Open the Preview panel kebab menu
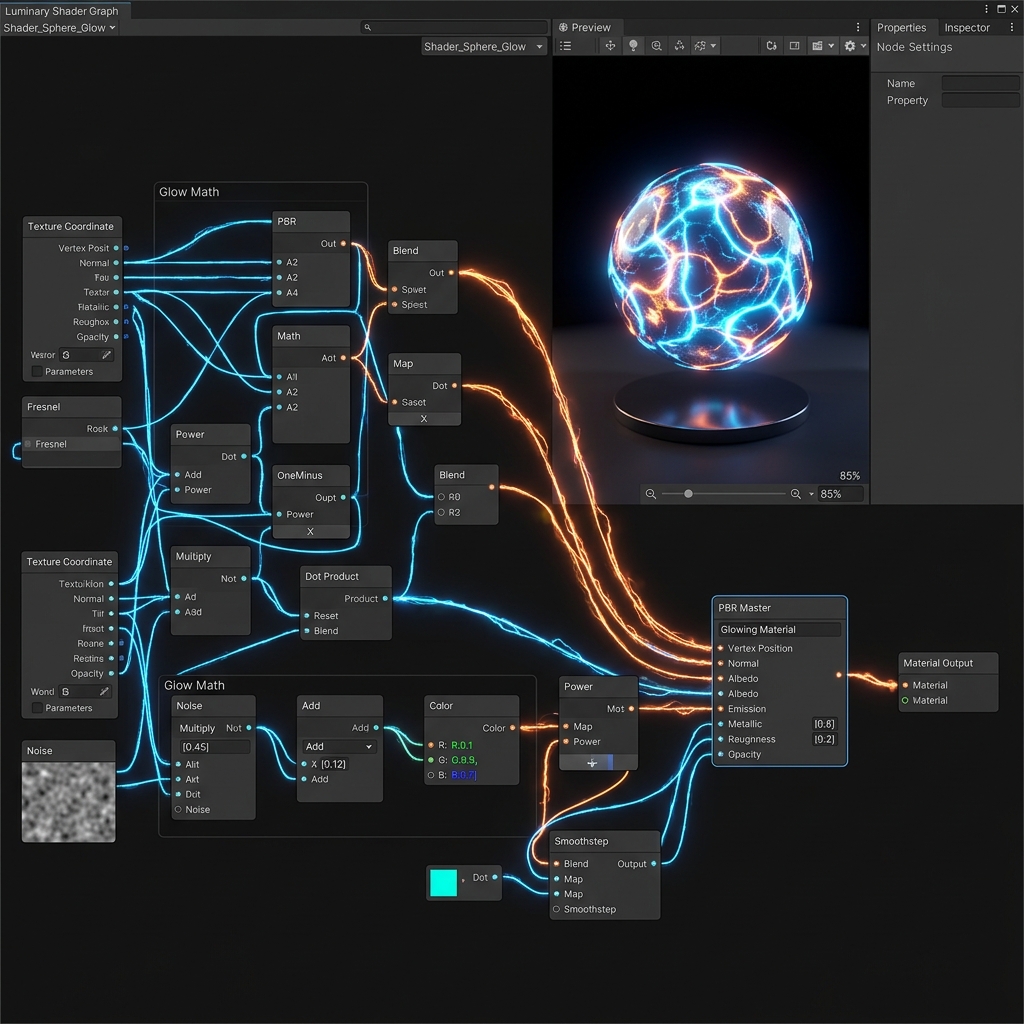 [857, 27]
